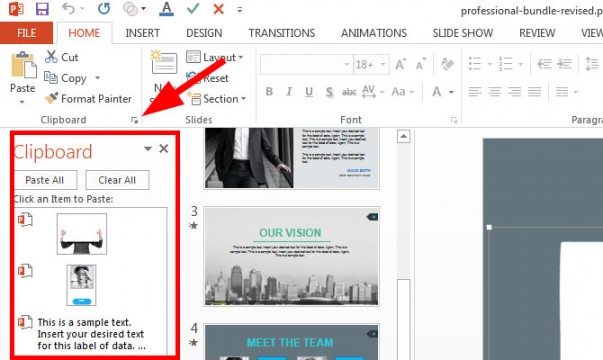
Task: Select slide 3 OUR VISION thumbnail
Action: click(291, 256)
